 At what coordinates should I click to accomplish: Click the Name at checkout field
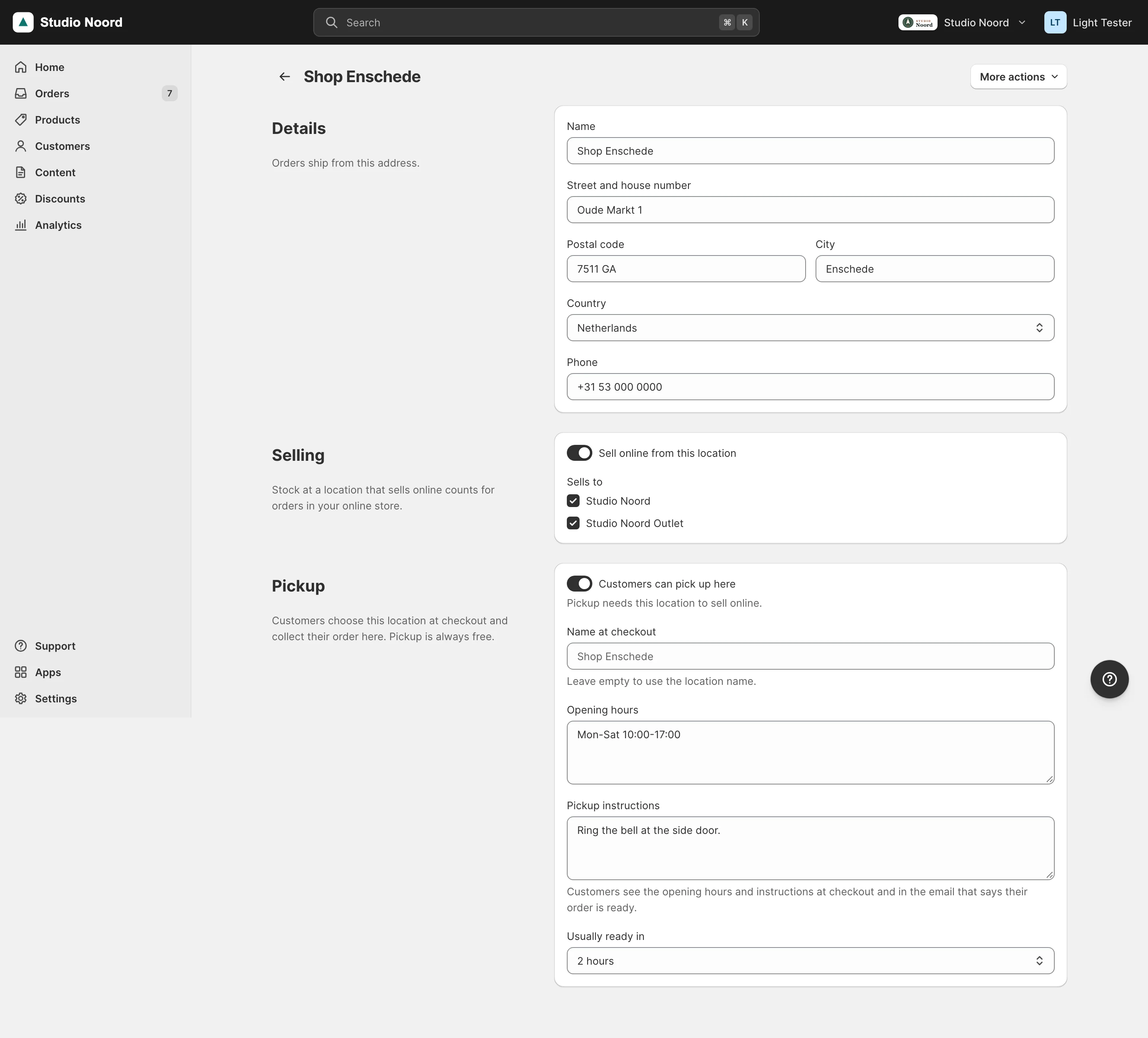810,656
